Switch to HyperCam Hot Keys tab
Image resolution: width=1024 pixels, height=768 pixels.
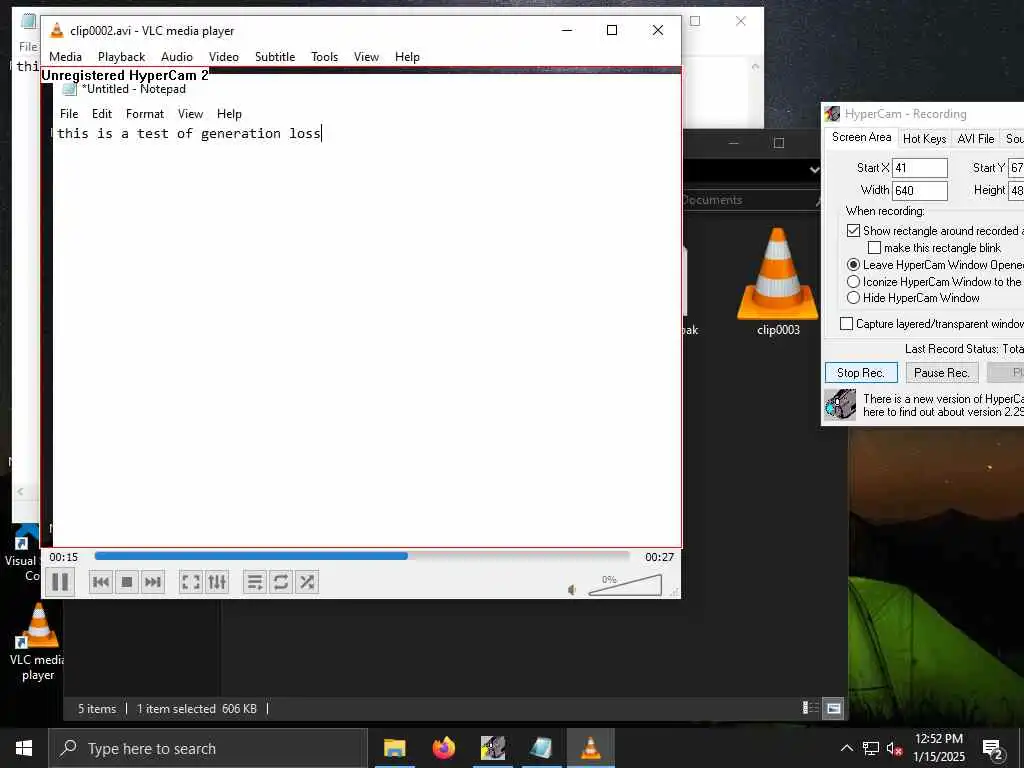(x=924, y=138)
